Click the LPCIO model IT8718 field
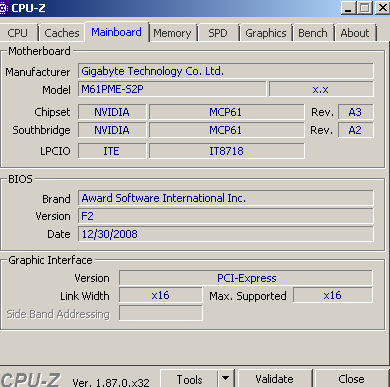 [227, 151]
